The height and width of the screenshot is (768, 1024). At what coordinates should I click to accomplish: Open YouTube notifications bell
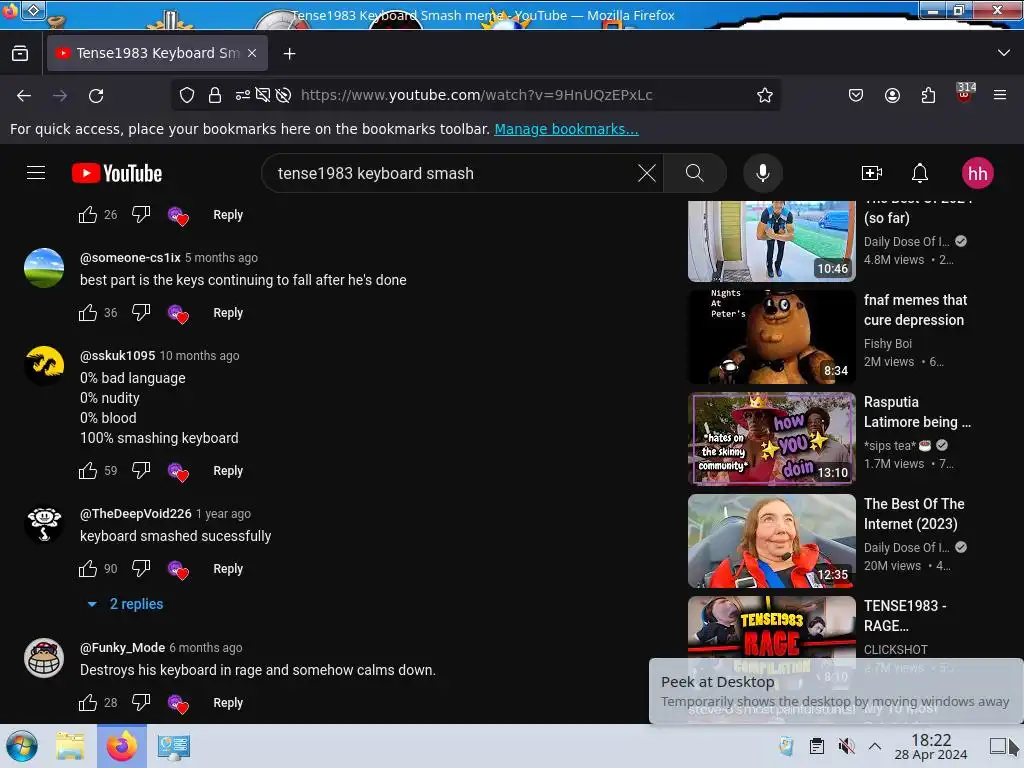(920, 173)
